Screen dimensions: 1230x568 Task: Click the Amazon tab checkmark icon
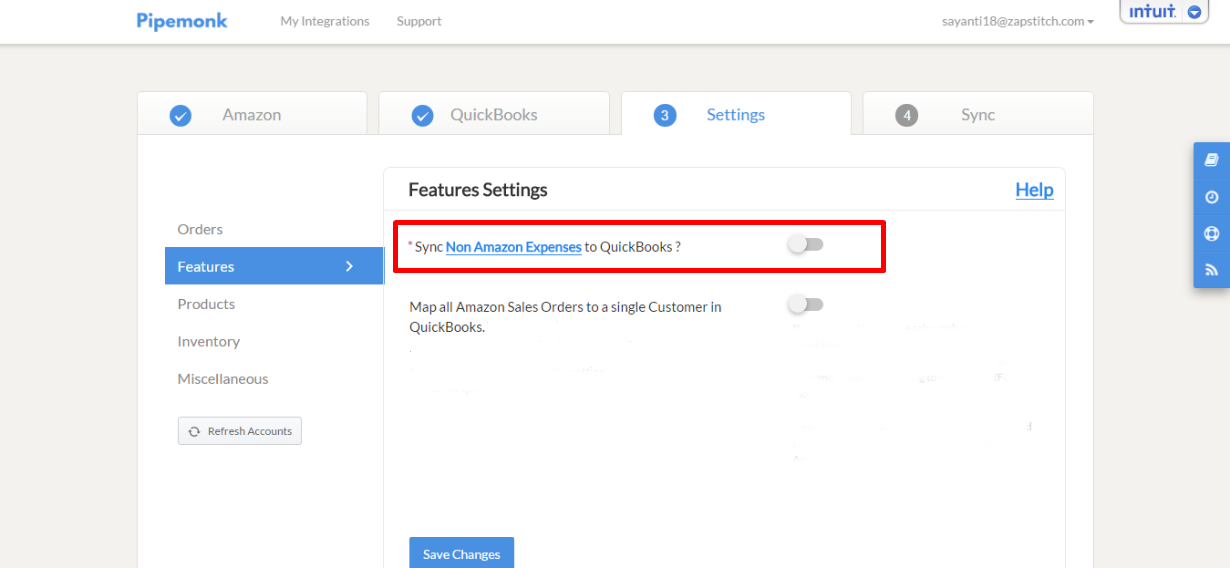pos(180,116)
